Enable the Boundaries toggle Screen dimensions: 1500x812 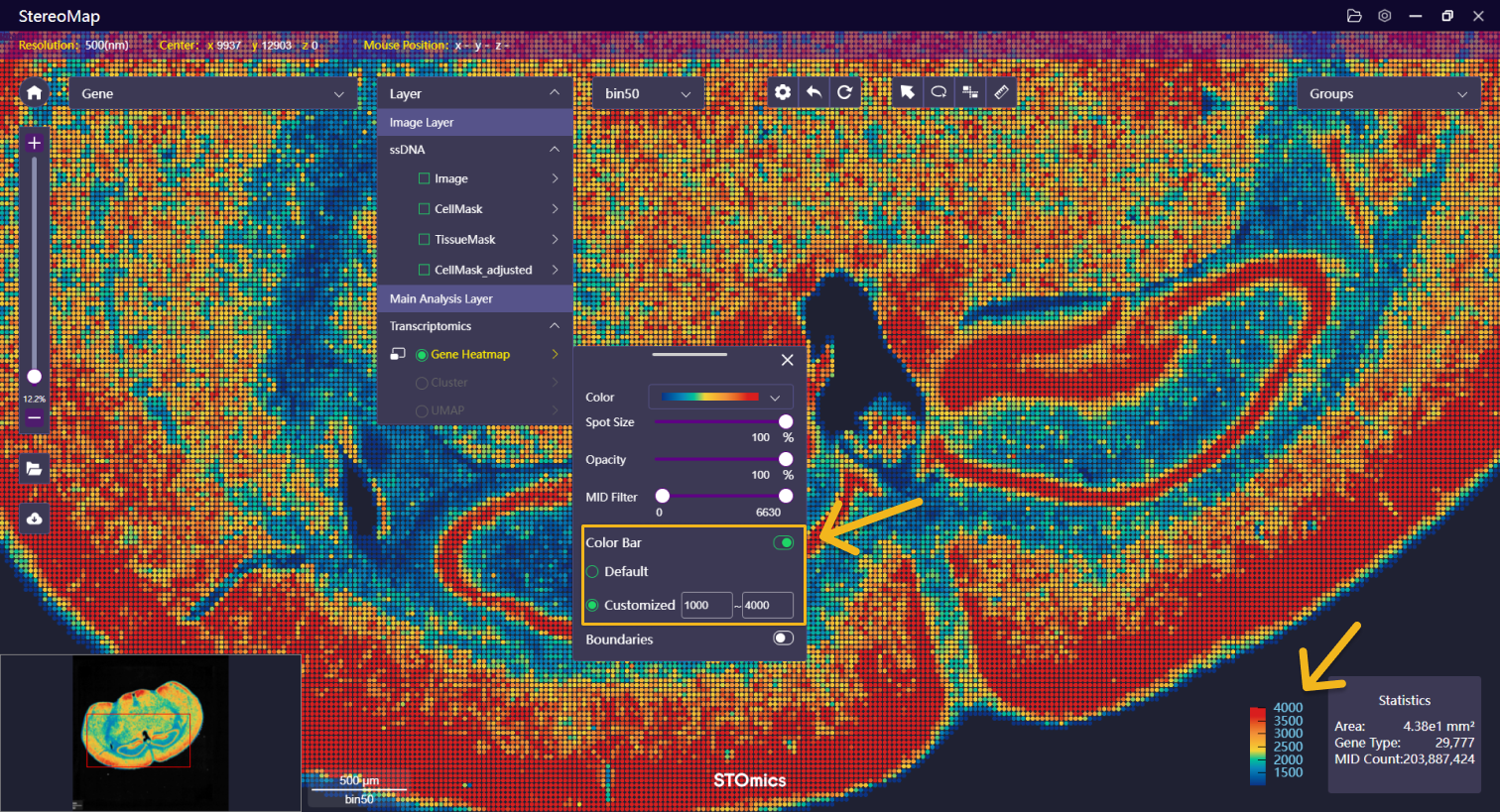point(783,638)
